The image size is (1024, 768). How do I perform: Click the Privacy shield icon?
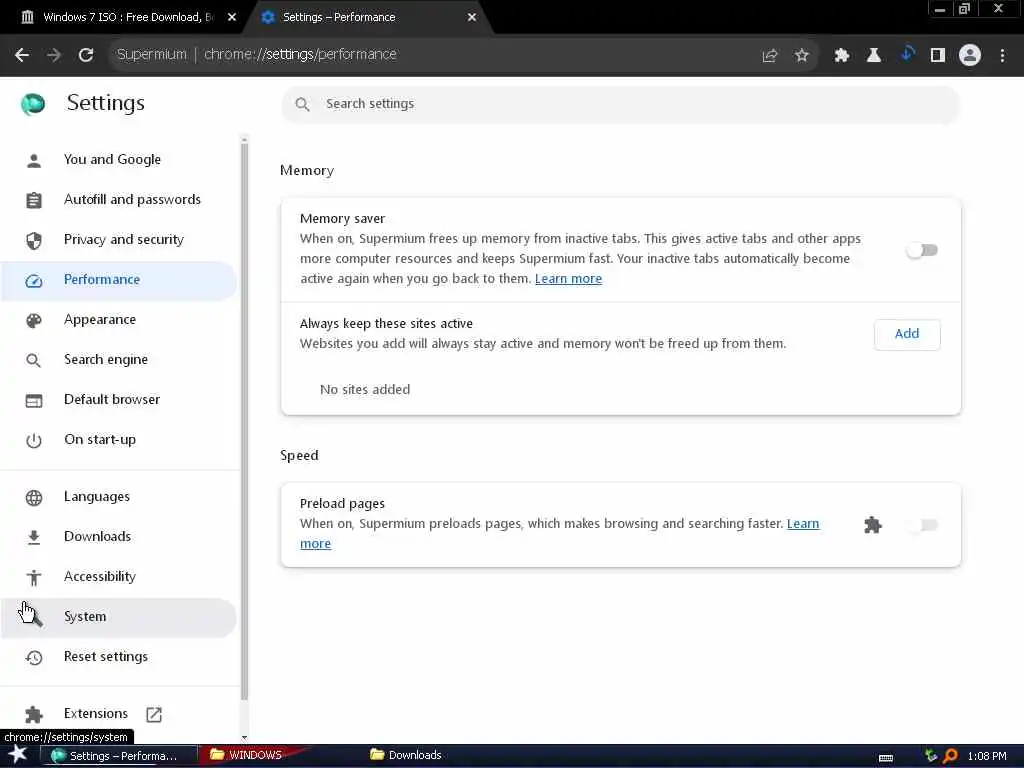[x=34, y=240]
